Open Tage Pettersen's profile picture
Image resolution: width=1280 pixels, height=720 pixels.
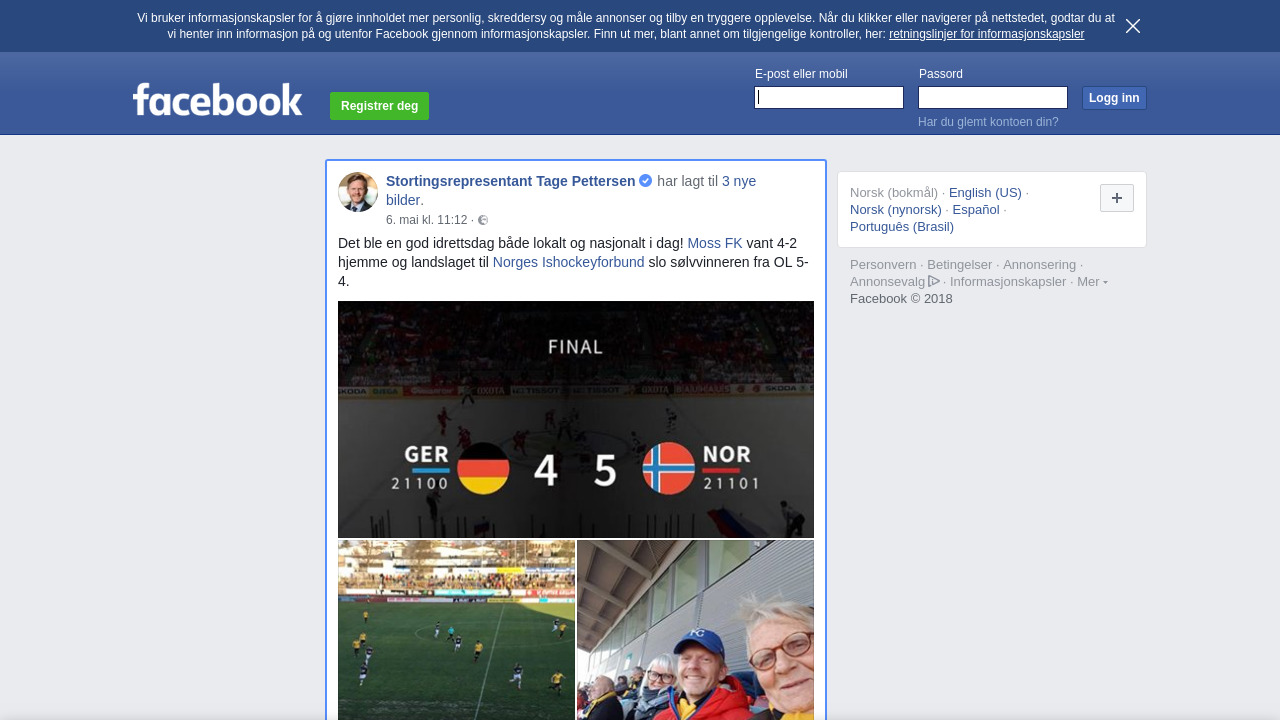[358, 192]
